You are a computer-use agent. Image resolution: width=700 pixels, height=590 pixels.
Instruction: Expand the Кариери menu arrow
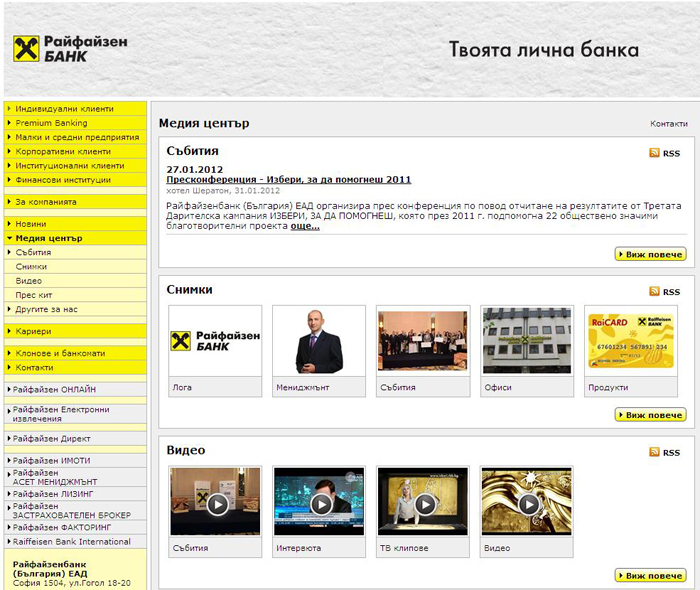(9, 331)
